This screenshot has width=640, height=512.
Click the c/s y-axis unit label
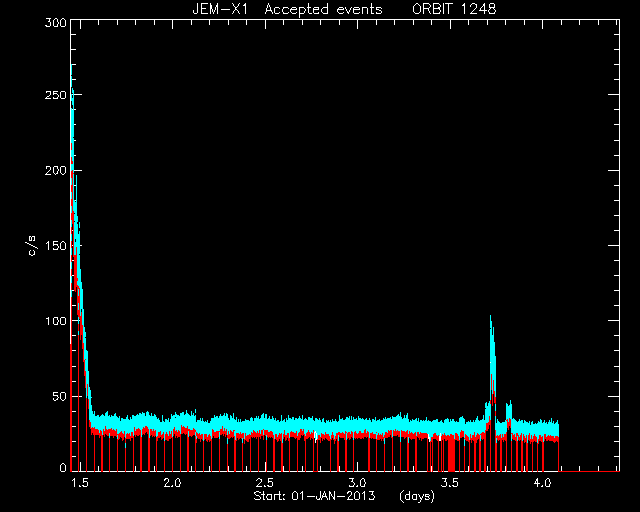(x=33, y=246)
